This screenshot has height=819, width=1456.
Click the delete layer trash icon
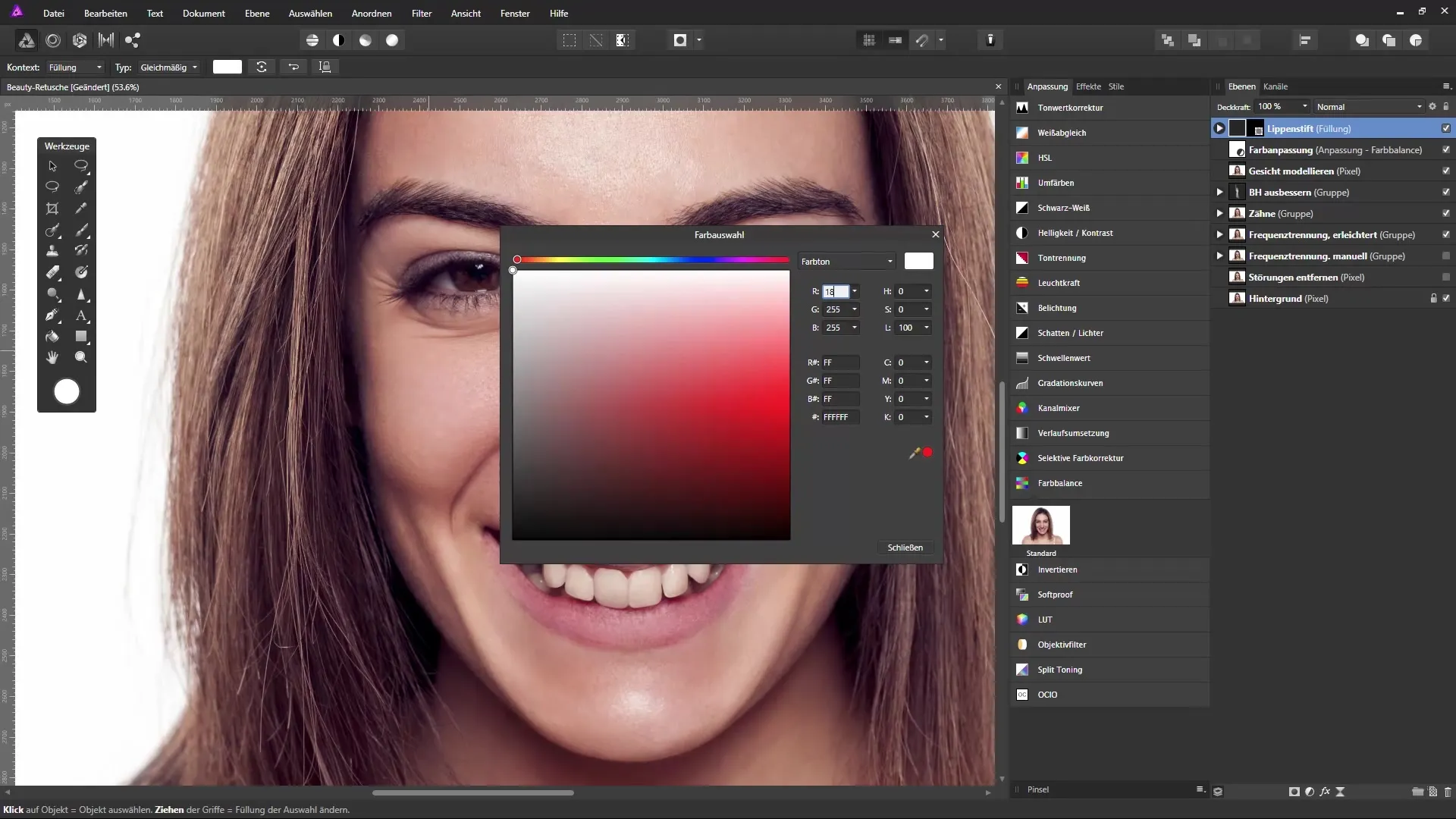[1447, 791]
